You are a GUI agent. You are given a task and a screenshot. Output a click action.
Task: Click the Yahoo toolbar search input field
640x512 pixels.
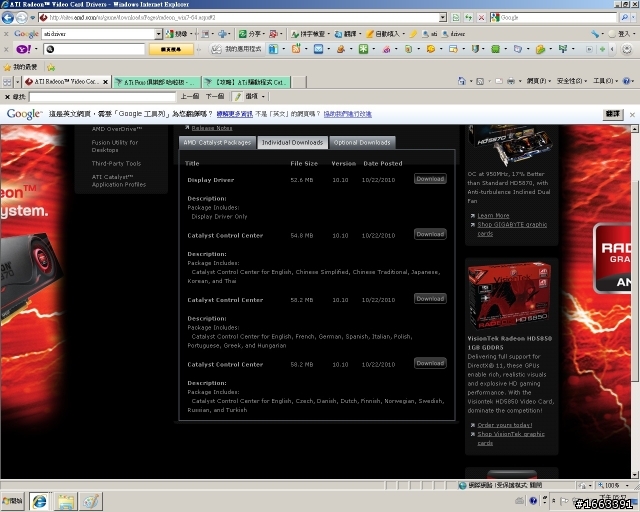pyautogui.click(x=95, y=49)
